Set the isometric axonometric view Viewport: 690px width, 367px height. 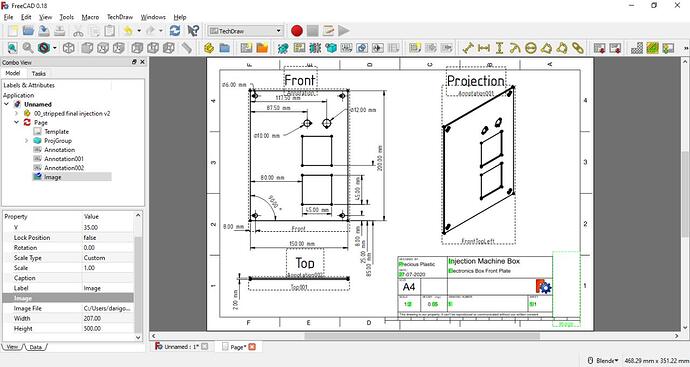[x=69, y=48]
